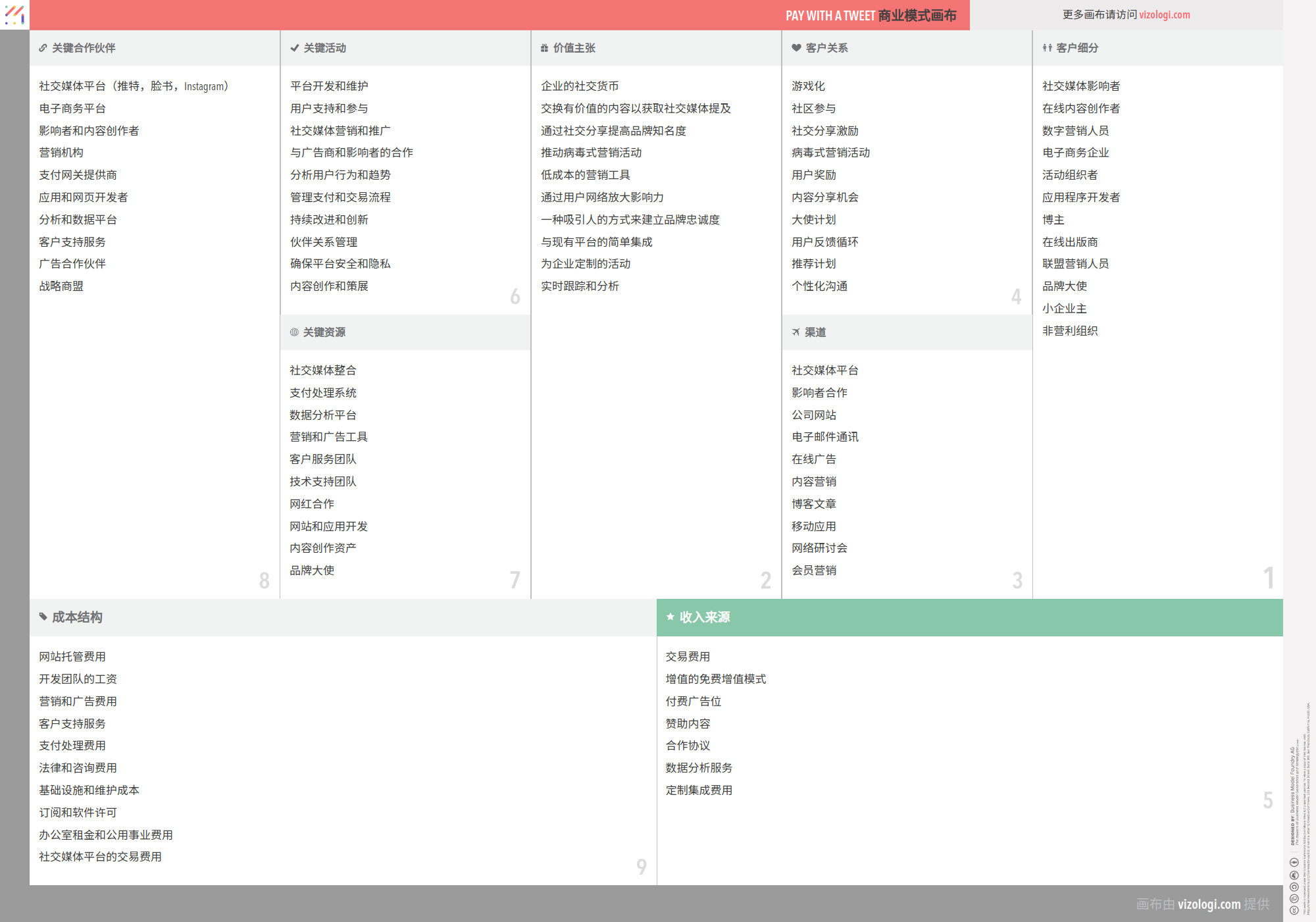Click 交易费用 under the 收入来源 section
The height and width of the screenshot is (922, 1316).
[687, 656]
